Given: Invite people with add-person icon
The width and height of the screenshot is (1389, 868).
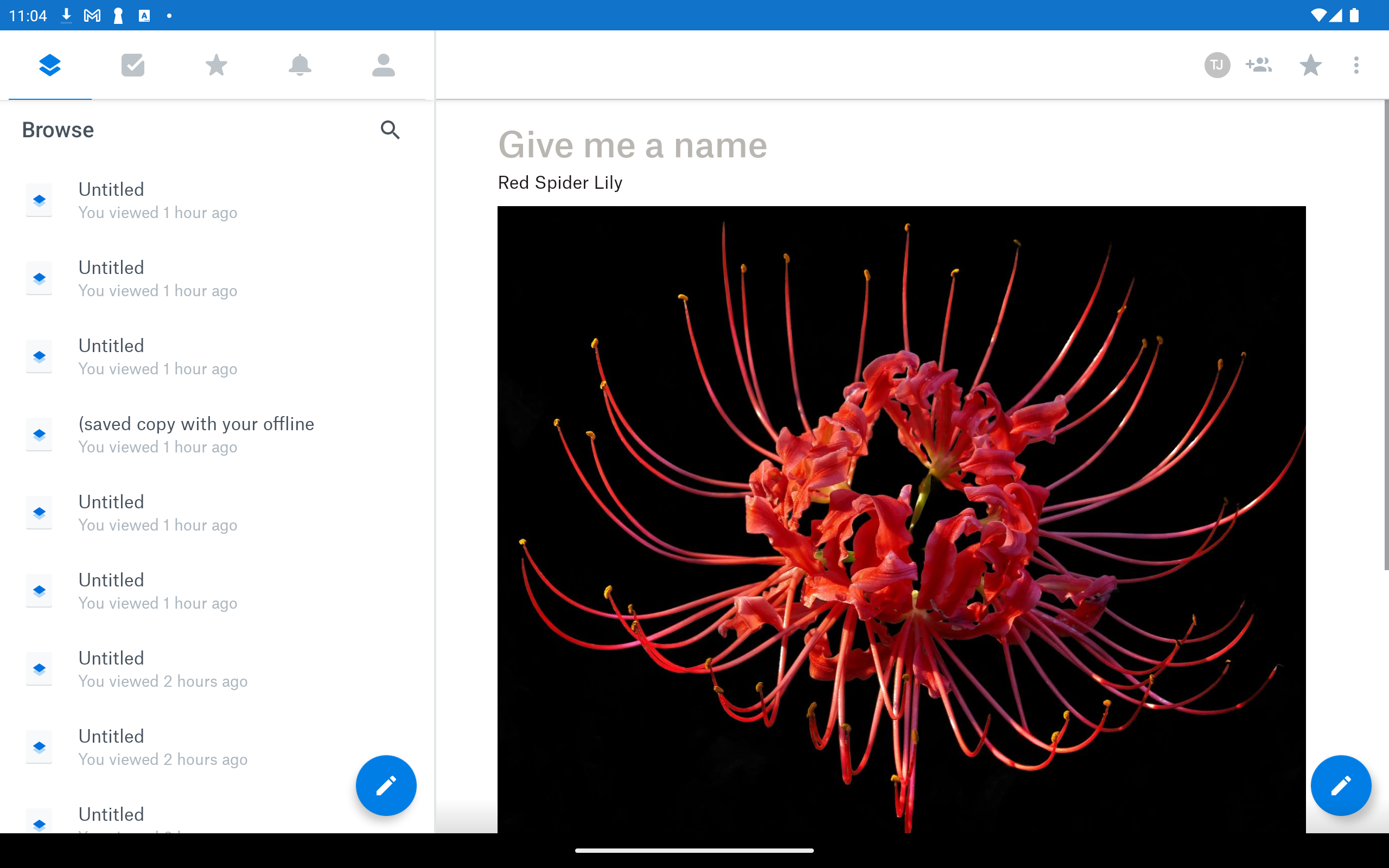Looking at the screenshot, I should [x=1259, y=65].
